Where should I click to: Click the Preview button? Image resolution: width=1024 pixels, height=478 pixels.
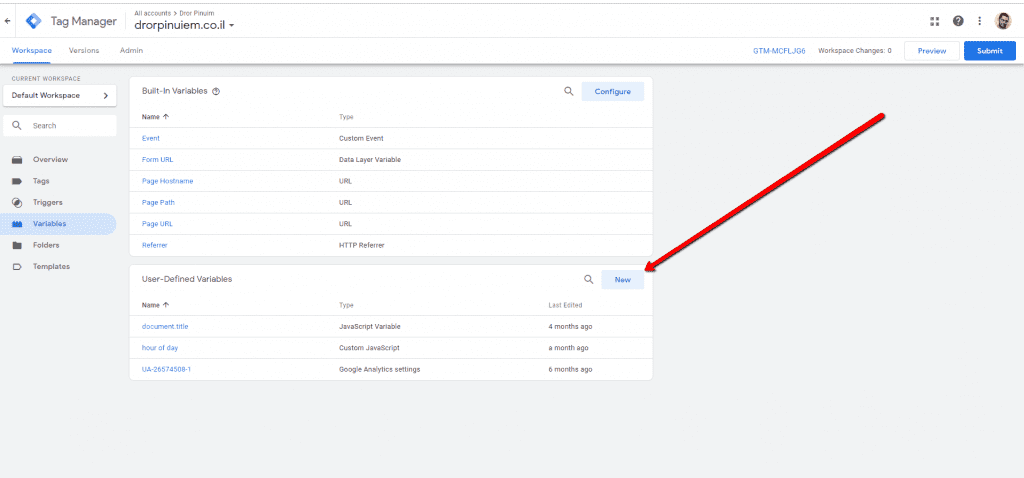932,51
